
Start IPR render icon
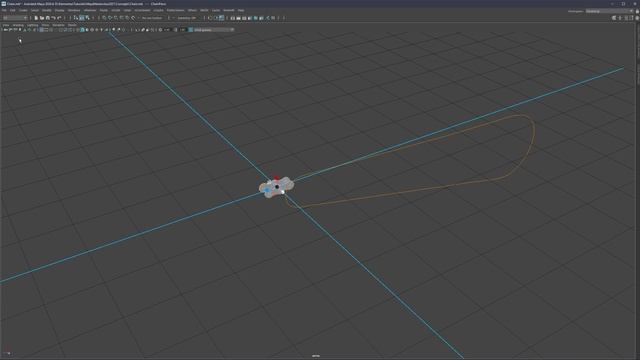[x=244, y=18]
